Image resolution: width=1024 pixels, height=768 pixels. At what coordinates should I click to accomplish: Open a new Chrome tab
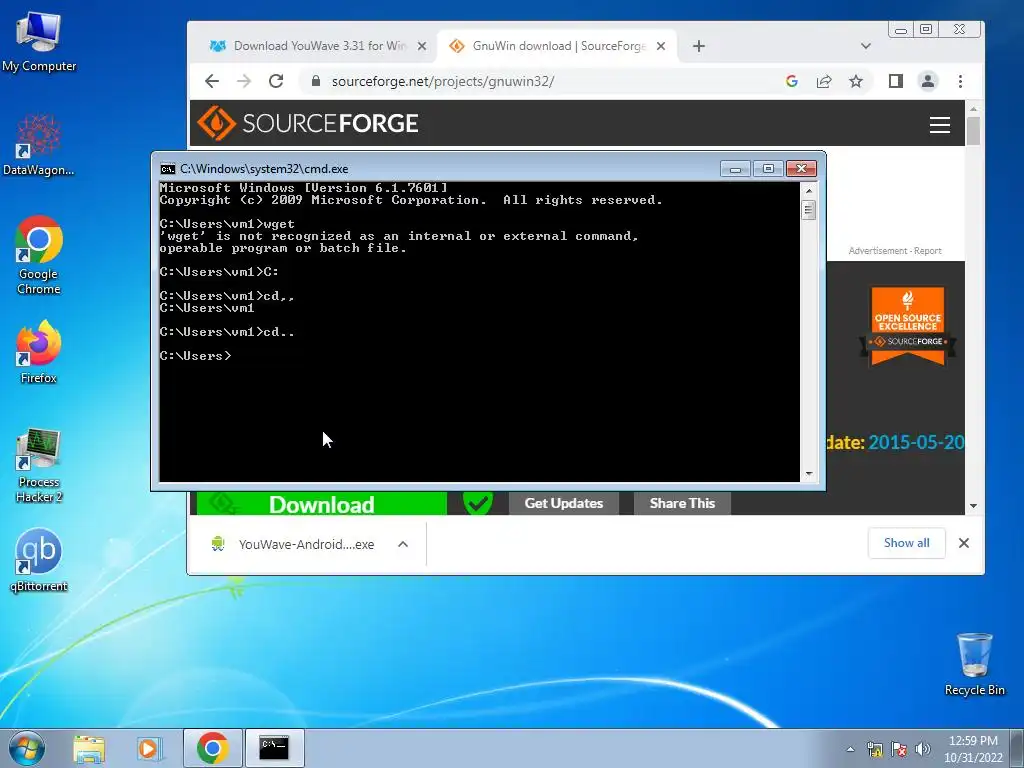click(x=699, y=46)
